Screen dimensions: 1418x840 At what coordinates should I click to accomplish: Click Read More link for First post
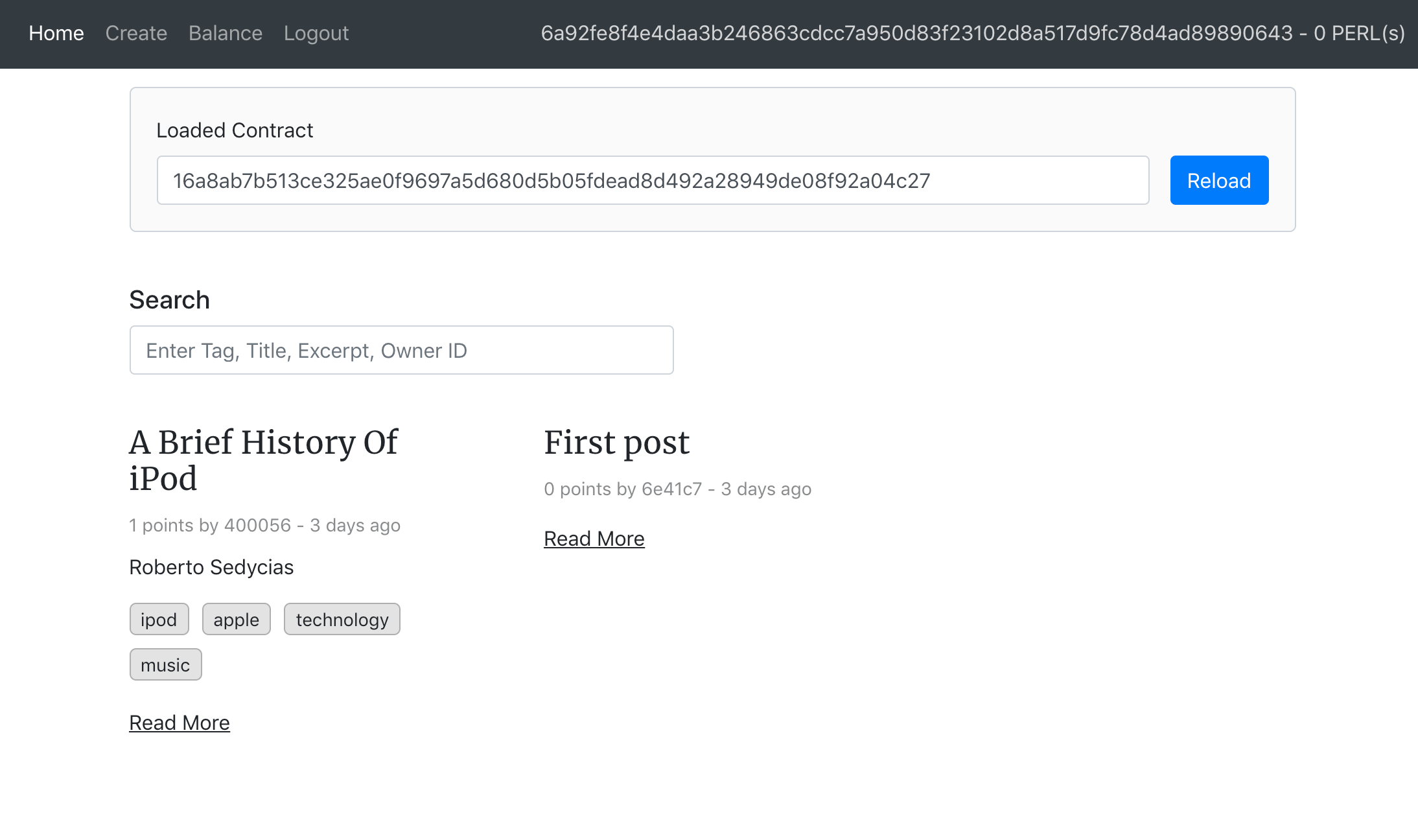click(x=594, y=538)
